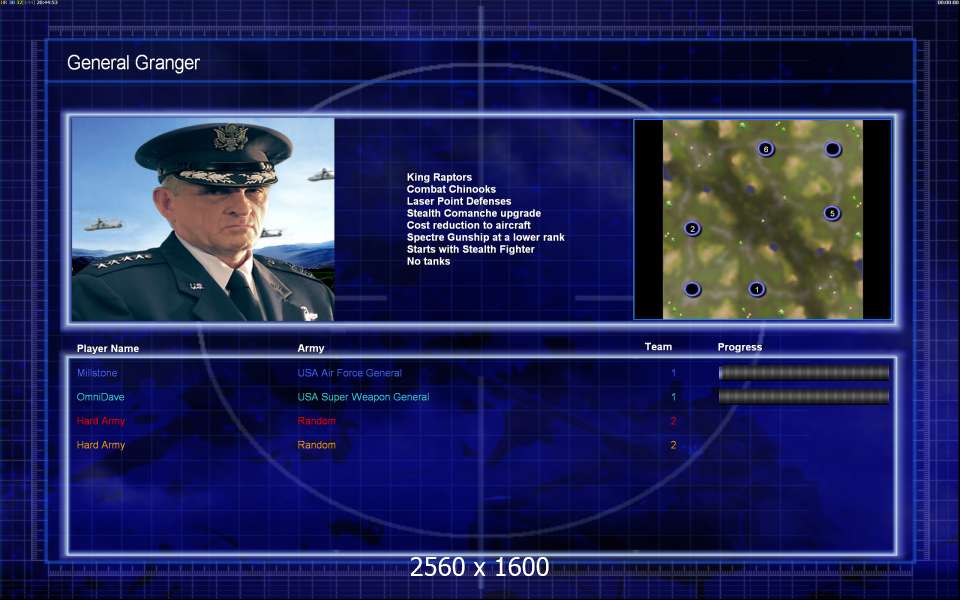Click the Millstone loading progress bar
This screenshot has height=600, width=960.
point(803,372)
